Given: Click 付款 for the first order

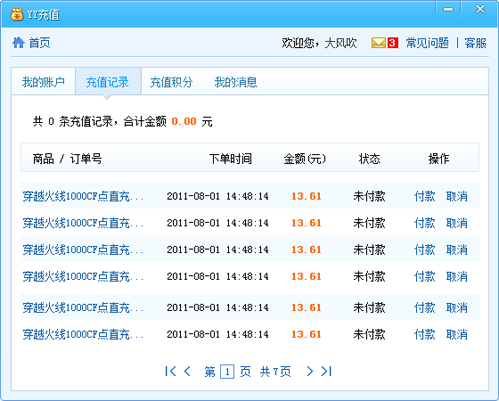Looking at the screenshot, I should coord(424,196).
